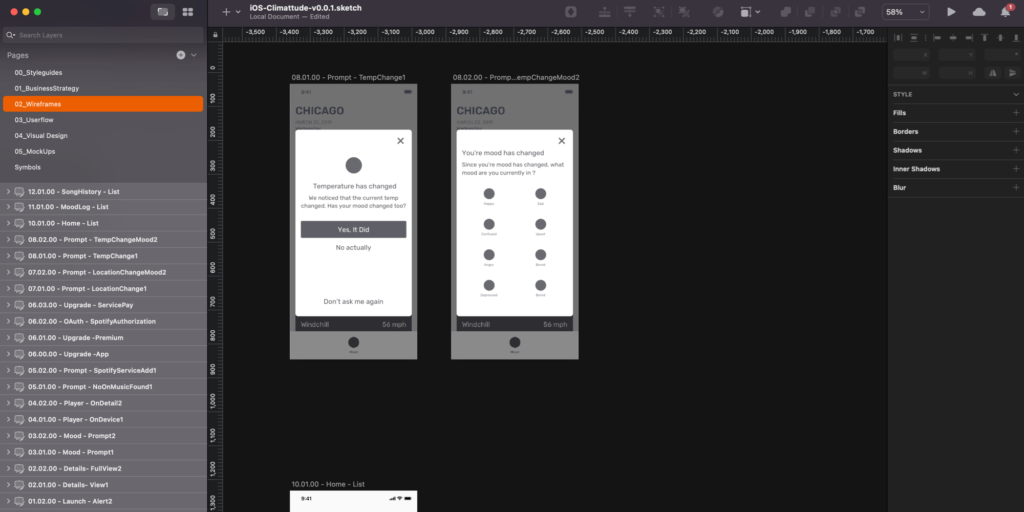Click the Flip Vertical icon
Screen dimensions: 1024x512
1012,73
